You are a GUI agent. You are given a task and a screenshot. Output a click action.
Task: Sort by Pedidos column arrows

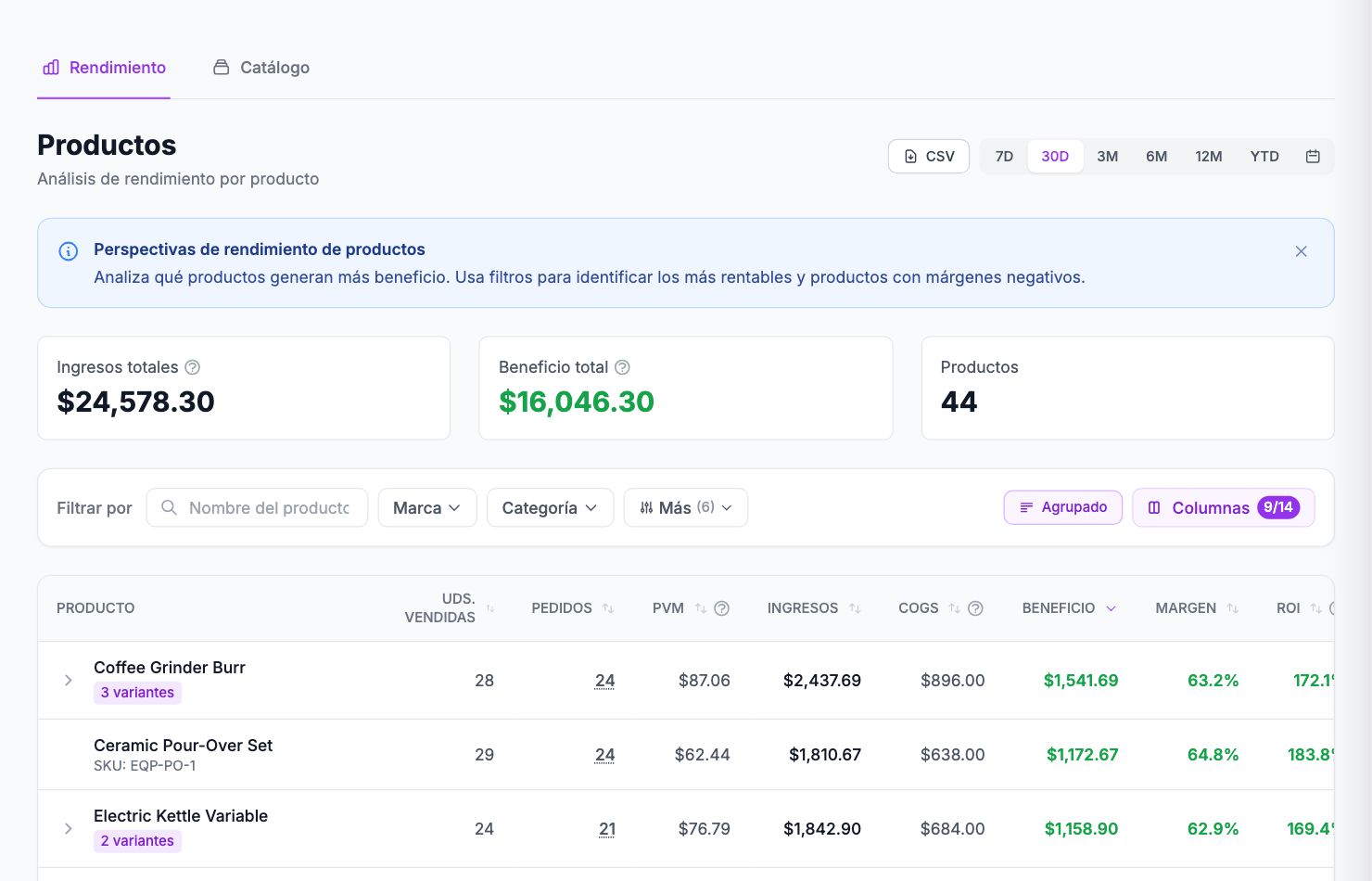click(608, 608)
